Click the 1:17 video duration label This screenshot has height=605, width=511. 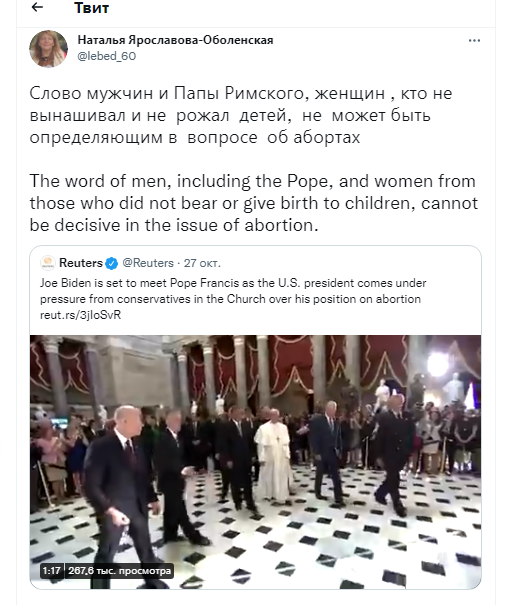[51, 571]
